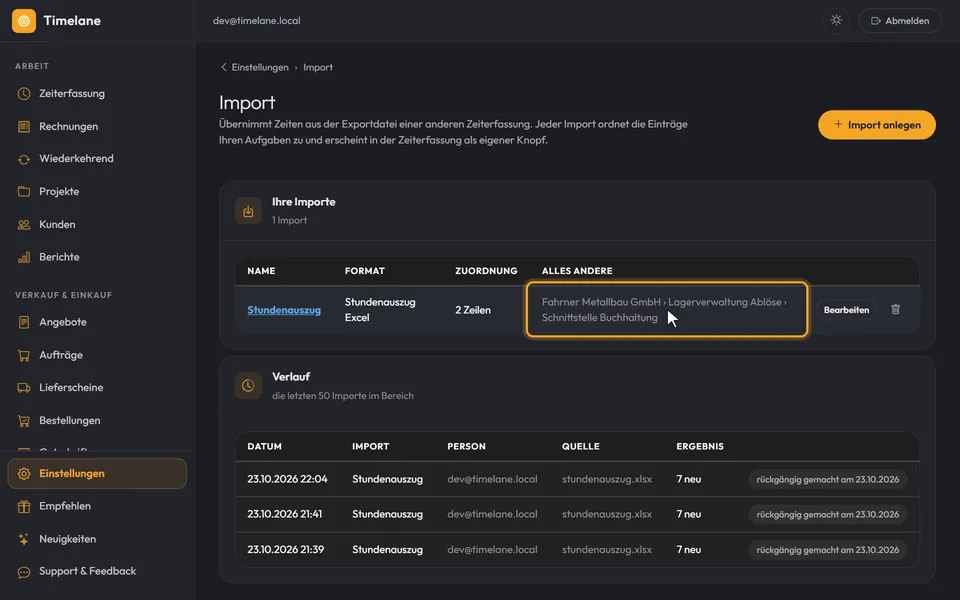Click the Fahrner Metallbau GmbH fallback assignment text
The width and height of the screenshot is (960, 600).
click(664, 310)
